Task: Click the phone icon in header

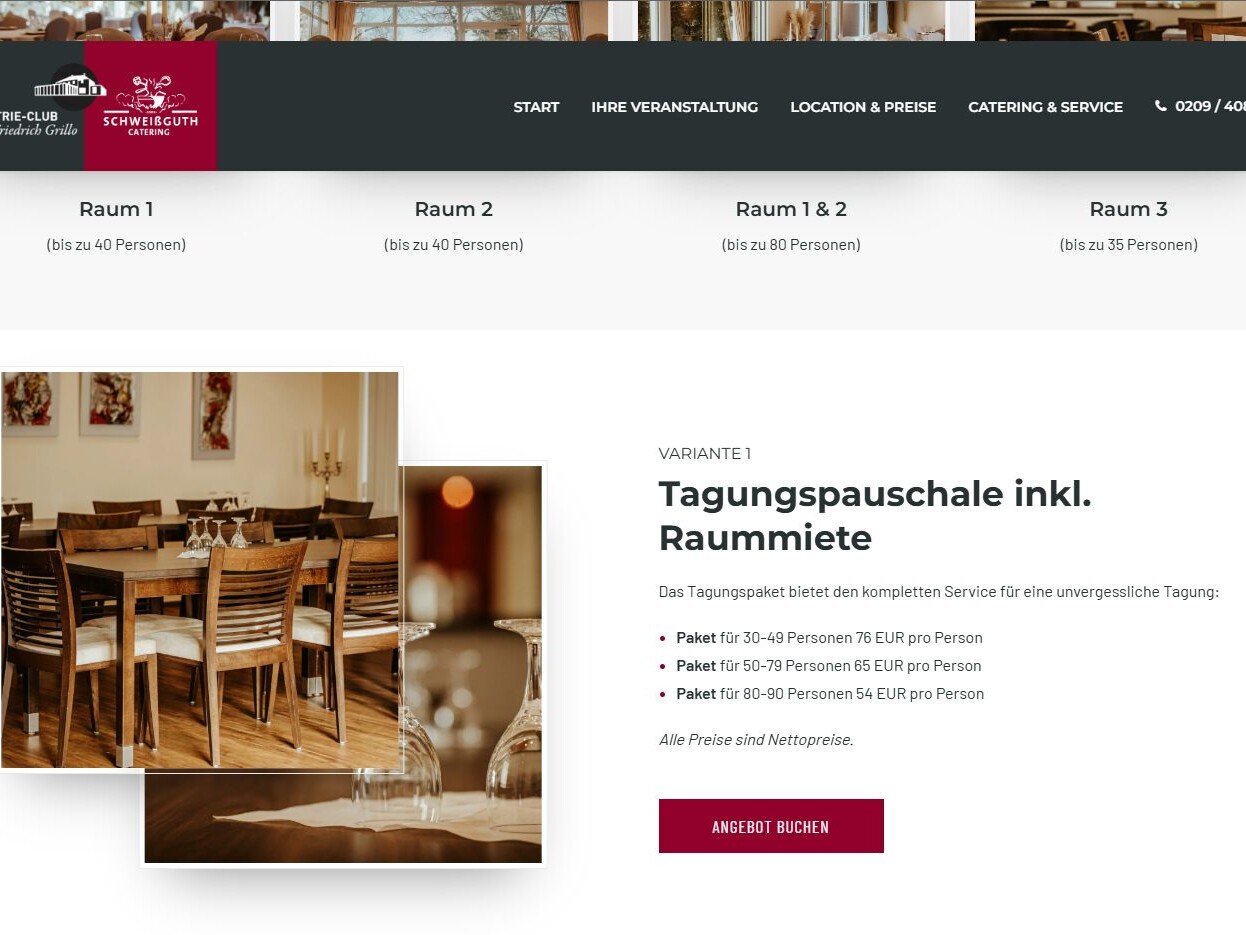Action: coord(1161,106)
